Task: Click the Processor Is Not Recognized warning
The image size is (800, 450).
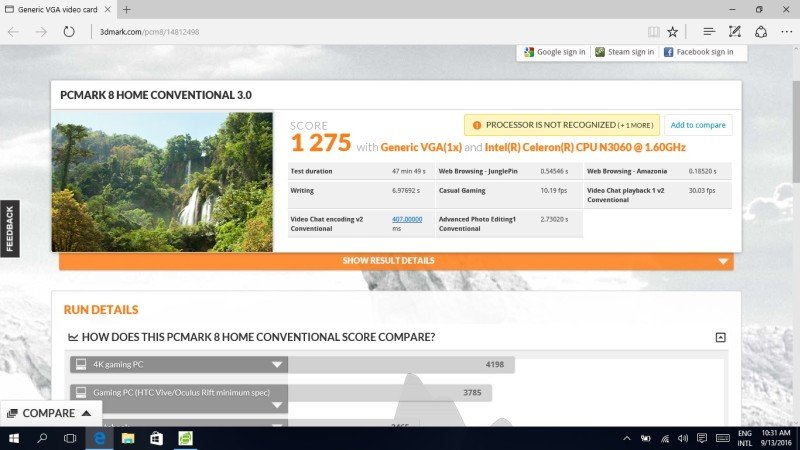Action: click(560, 125)
